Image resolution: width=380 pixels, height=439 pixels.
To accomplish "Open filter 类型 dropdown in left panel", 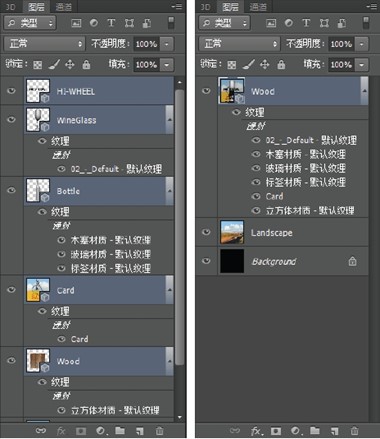I will [x=30, y=23].
